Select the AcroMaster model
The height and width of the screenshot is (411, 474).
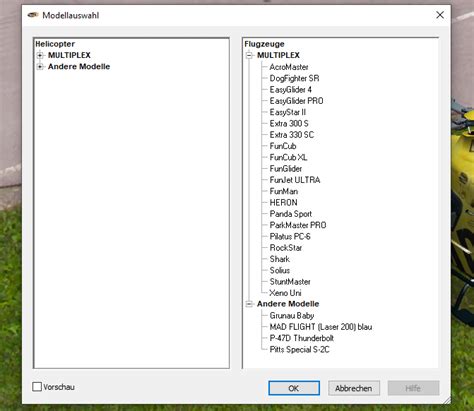tap(289, 67)
